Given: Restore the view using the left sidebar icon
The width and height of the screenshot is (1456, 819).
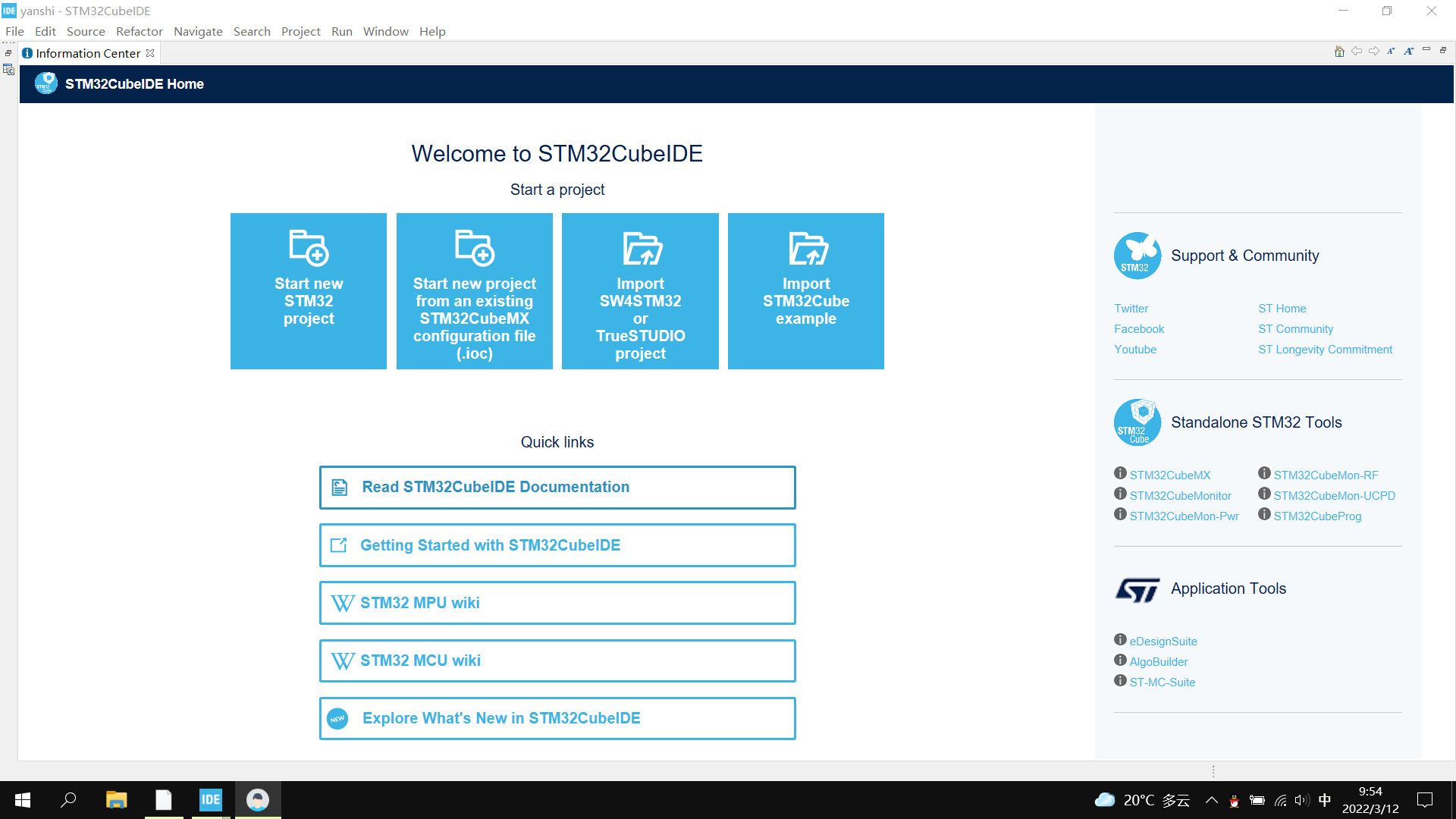Looking at the screenshot, I should point(8,53).
